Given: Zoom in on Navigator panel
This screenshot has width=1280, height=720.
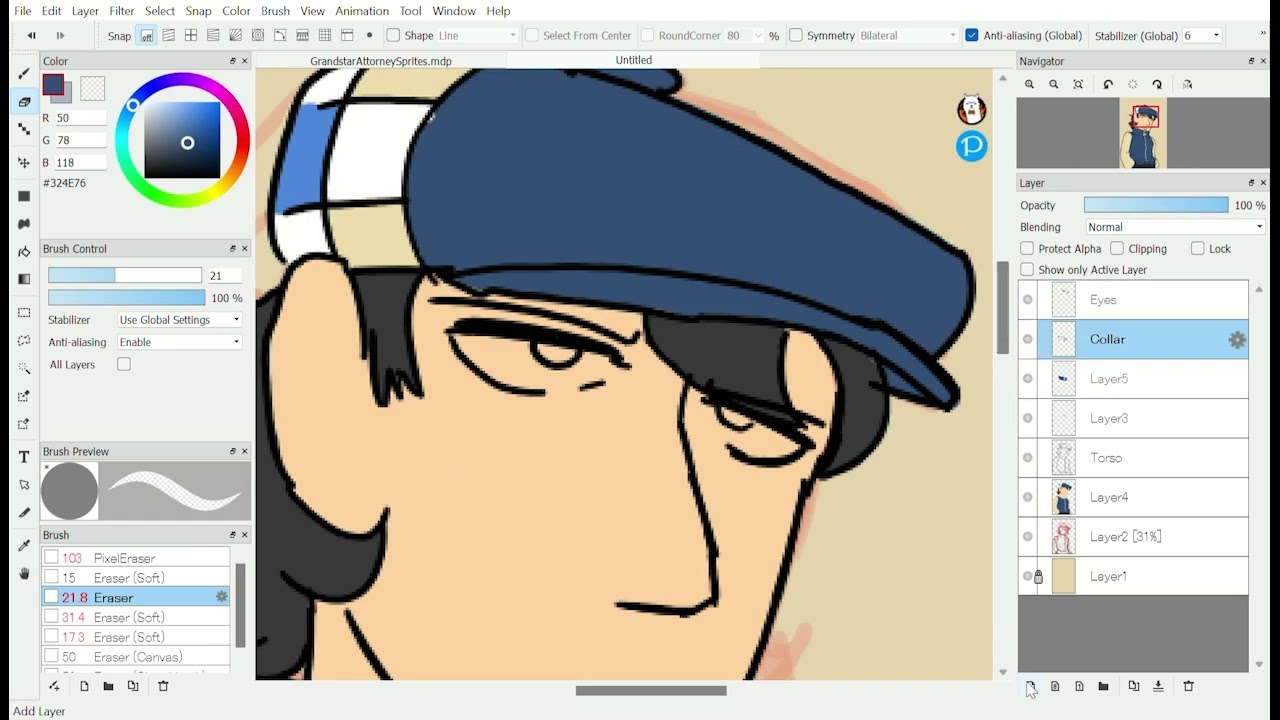Looking at the screenshot, I should 1029,85.
